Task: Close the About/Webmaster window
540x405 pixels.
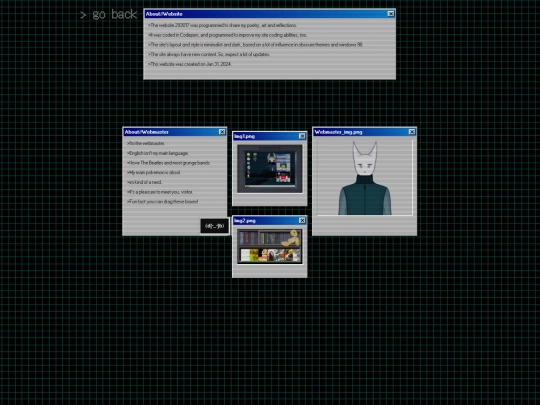Action: click(x=222, y=132)
